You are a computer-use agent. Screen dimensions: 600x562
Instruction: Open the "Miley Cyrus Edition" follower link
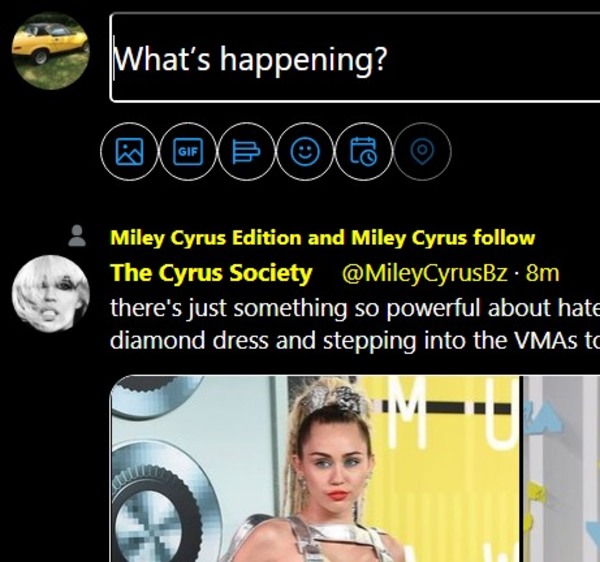pyautogui.click(x=205, y=238)
